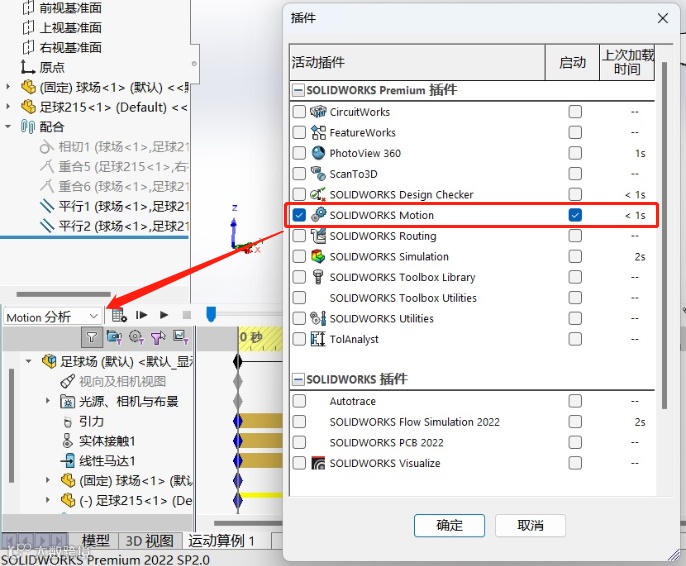This screenshot has width=686, height=566.
Task: Click the No Filter funnel icon
Action: pyautogui.click(x=92, y=337)
